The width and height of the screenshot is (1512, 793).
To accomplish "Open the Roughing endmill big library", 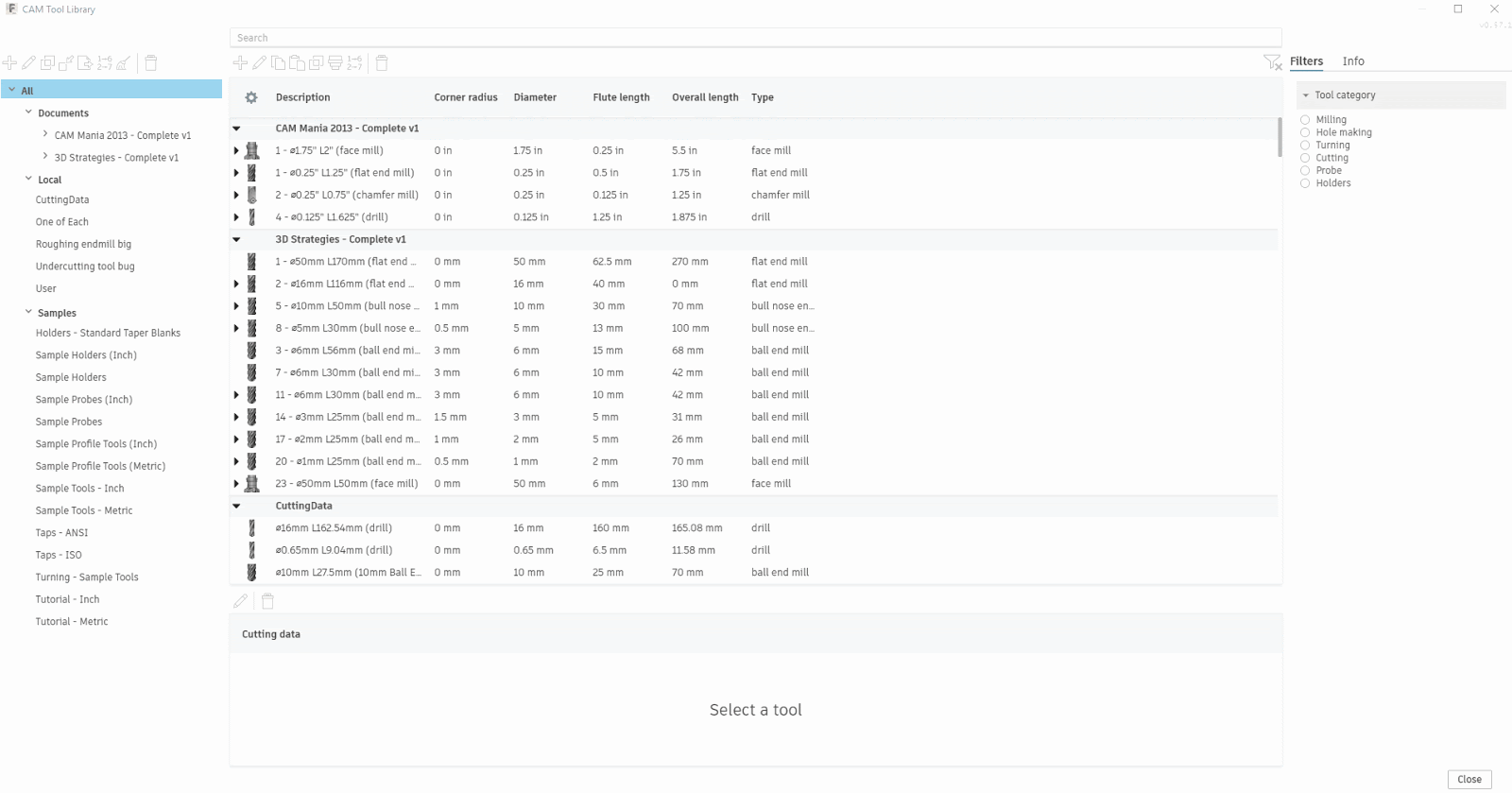I will (83, 245).
